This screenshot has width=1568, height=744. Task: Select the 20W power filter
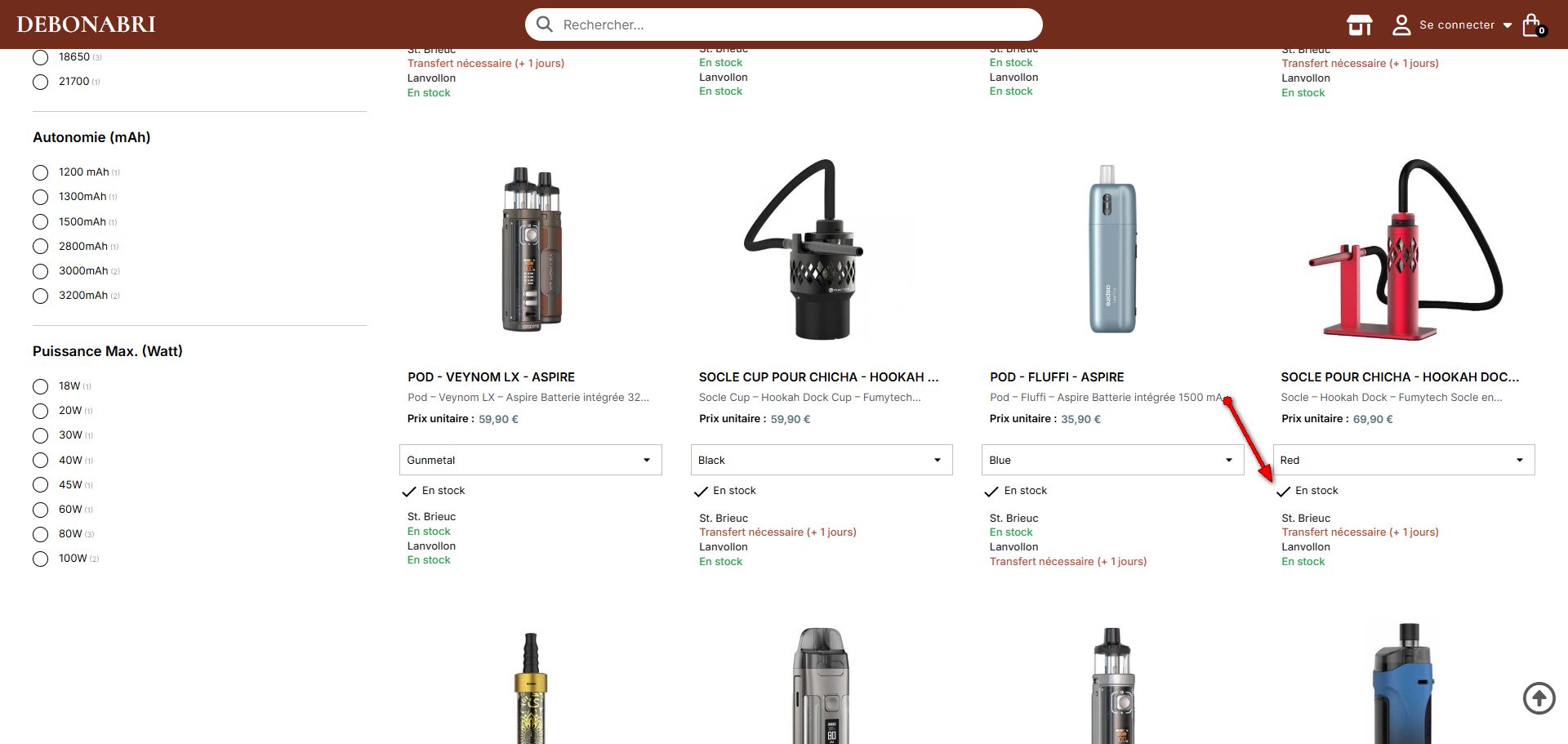click(x=41, y=411)
